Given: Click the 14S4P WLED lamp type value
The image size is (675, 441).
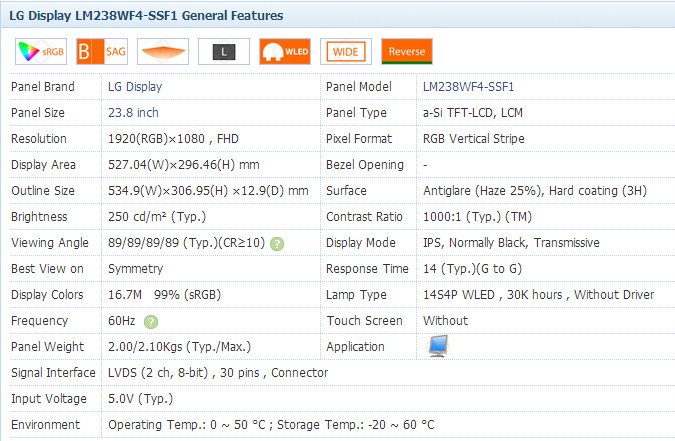Looking at the screenshot, I should coord(538,295).
